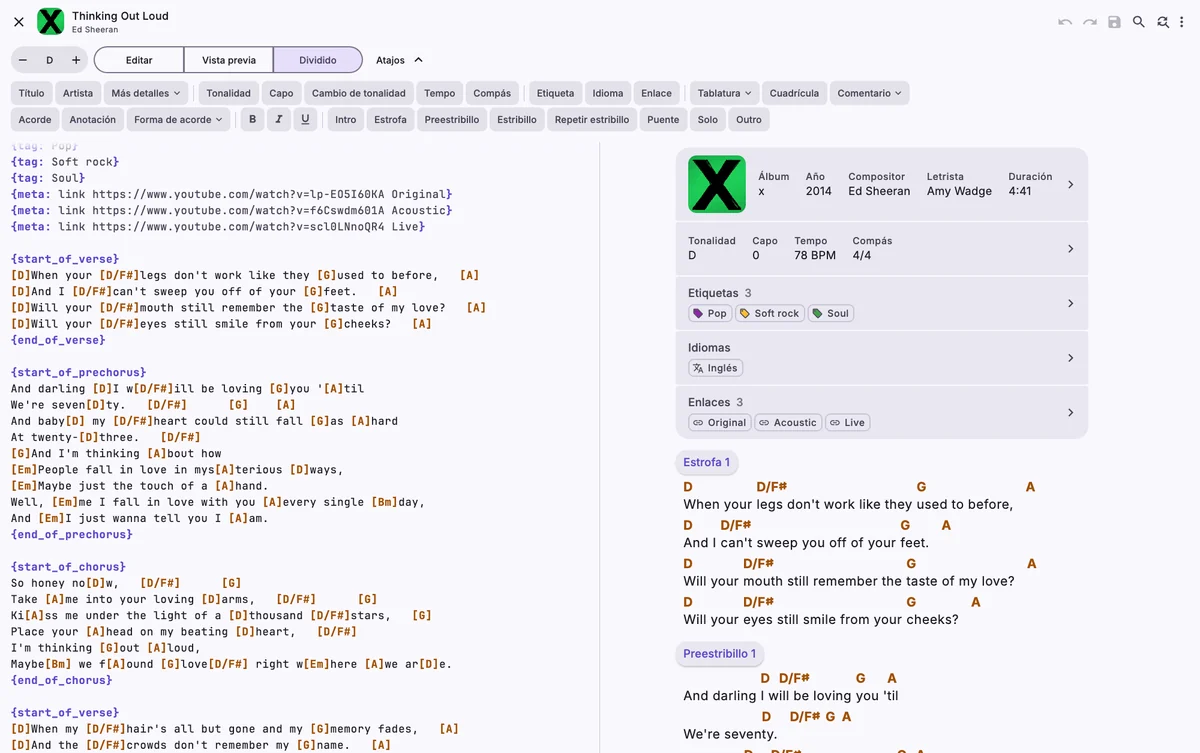Save the song with the disk icon
Image resolution: width=1200 pixels, height=753 pixels.
1114,22
